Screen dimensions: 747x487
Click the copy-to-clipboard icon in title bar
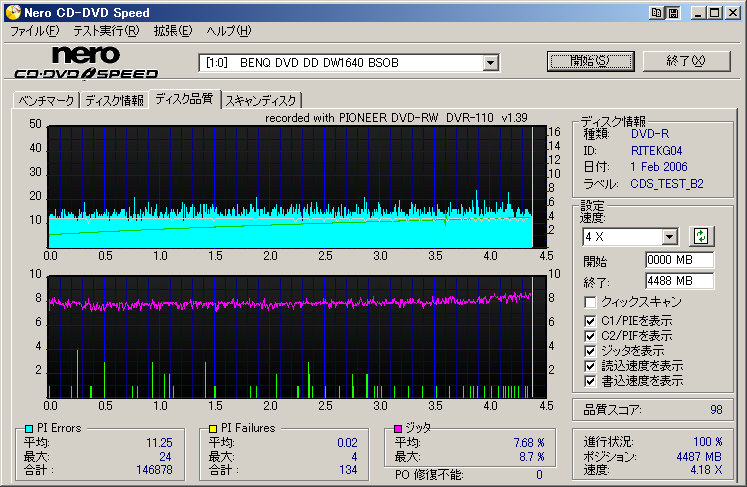point(656,13)
